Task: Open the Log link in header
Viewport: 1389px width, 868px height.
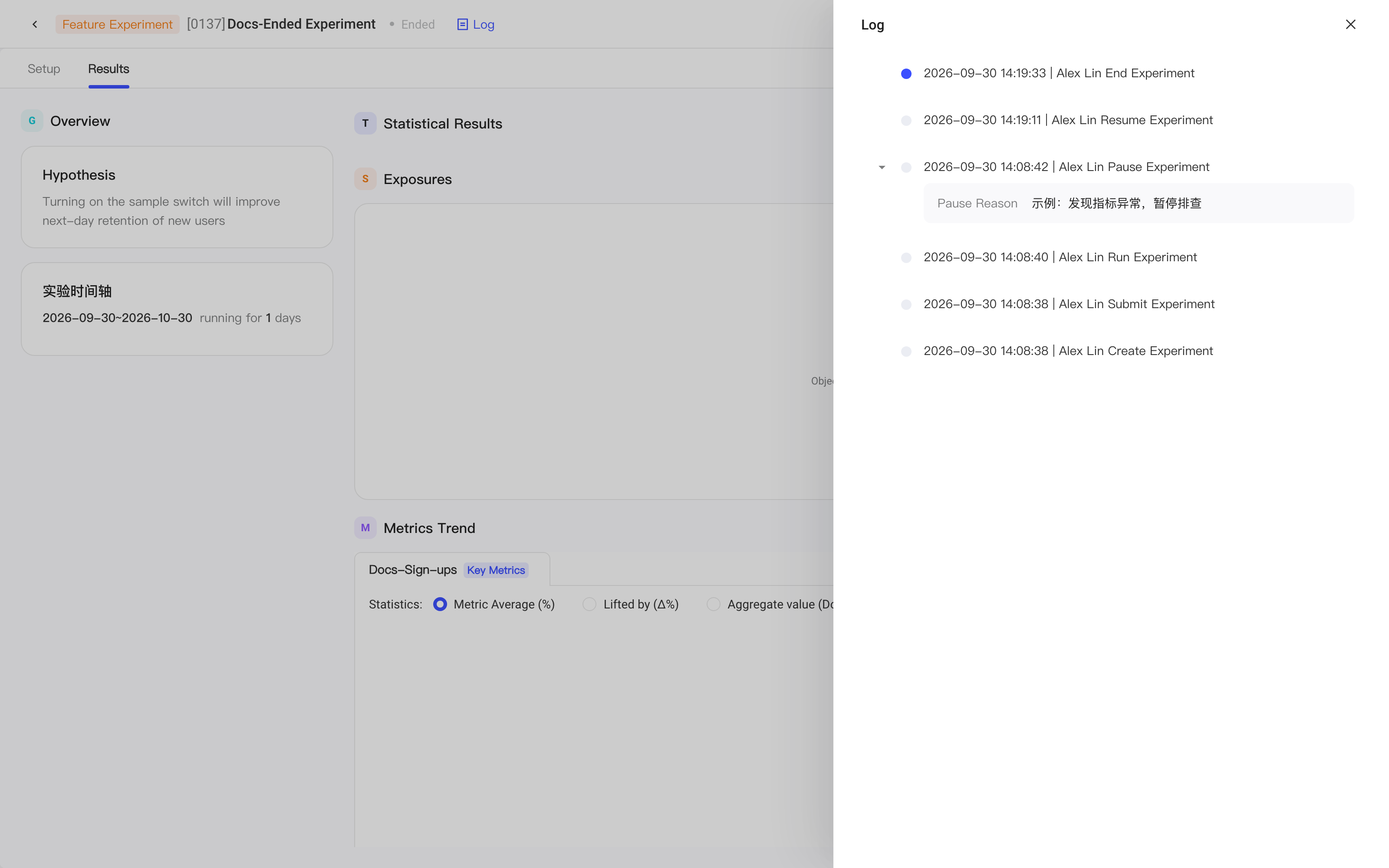Action: 475,24
